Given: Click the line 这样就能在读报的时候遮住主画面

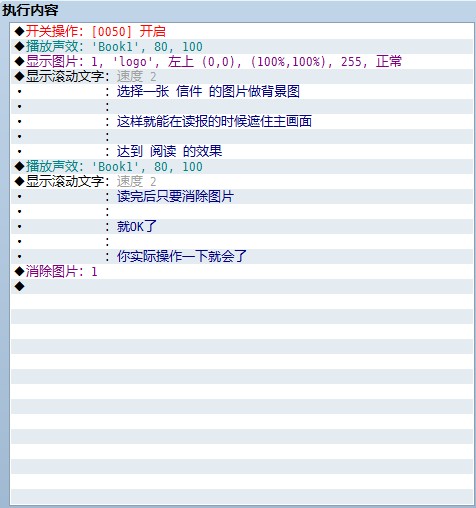Looking at the screenshot, I should point(241,121).
